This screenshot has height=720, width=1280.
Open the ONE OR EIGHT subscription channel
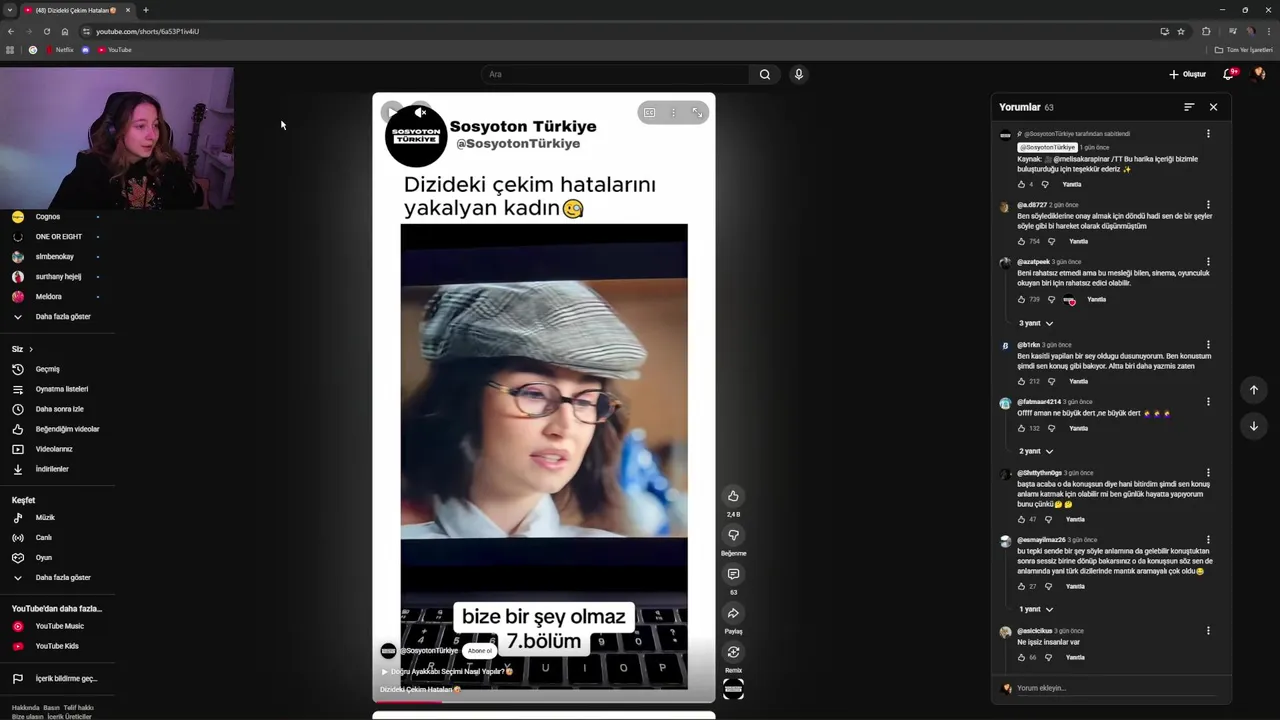tap(60, 237)
